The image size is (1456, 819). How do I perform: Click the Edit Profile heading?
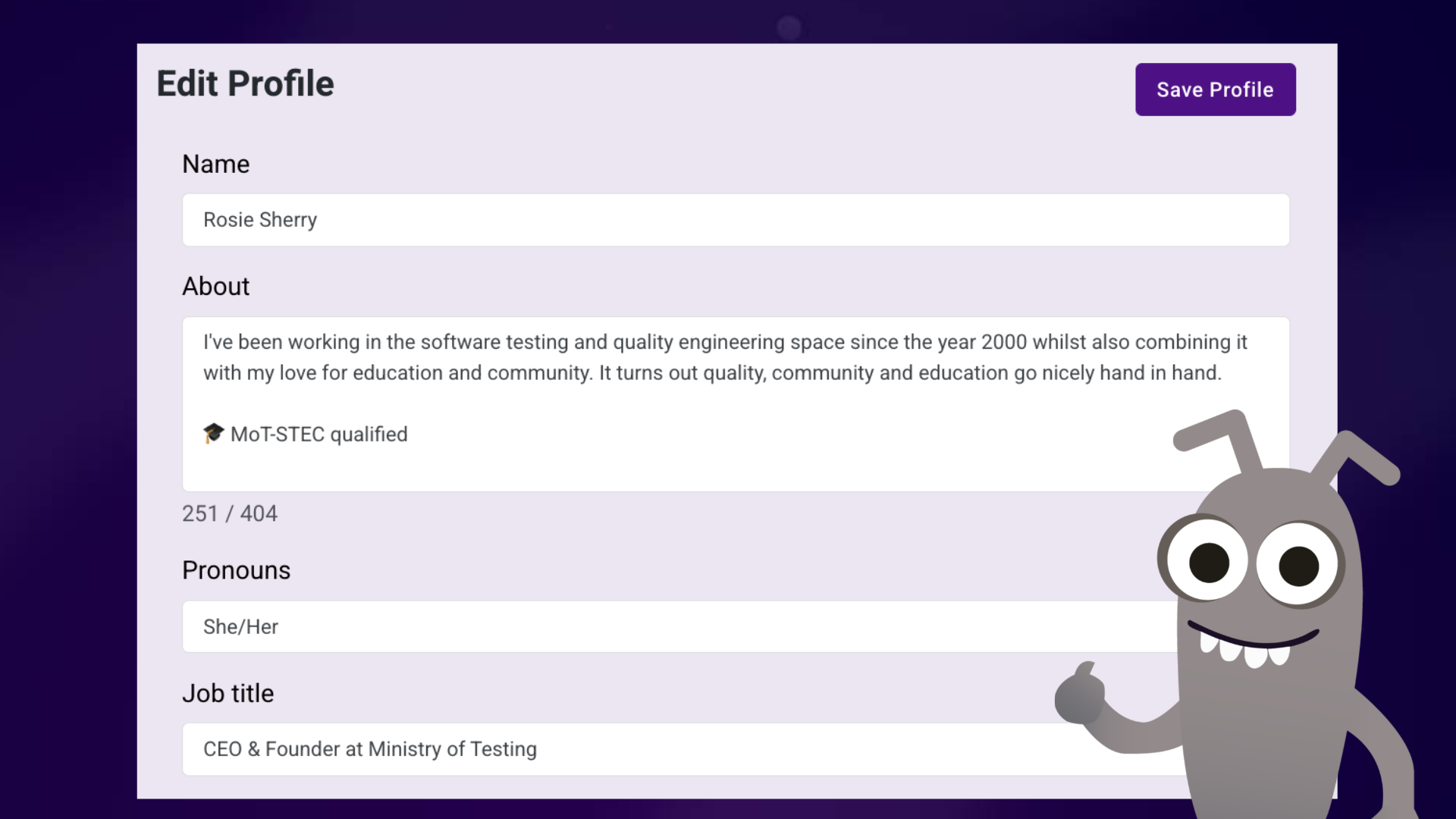(244, 83)
